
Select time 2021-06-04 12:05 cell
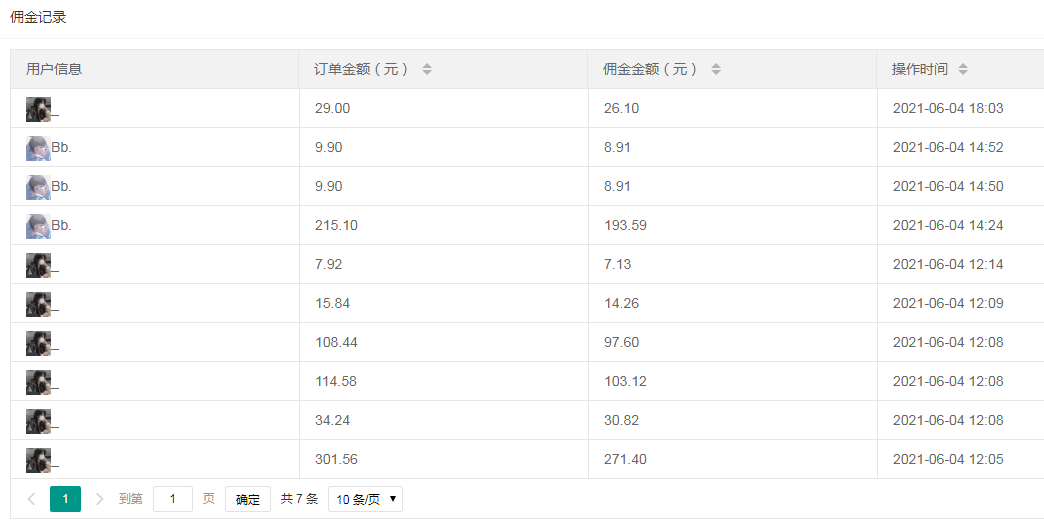coord(961,459)
